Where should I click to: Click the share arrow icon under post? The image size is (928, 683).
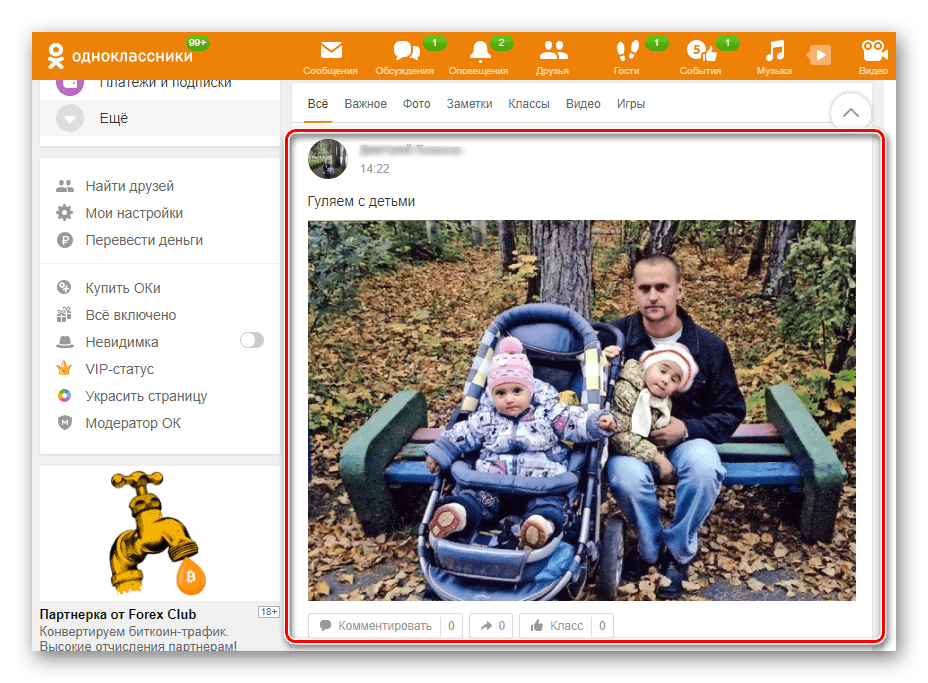click(486, 625)
